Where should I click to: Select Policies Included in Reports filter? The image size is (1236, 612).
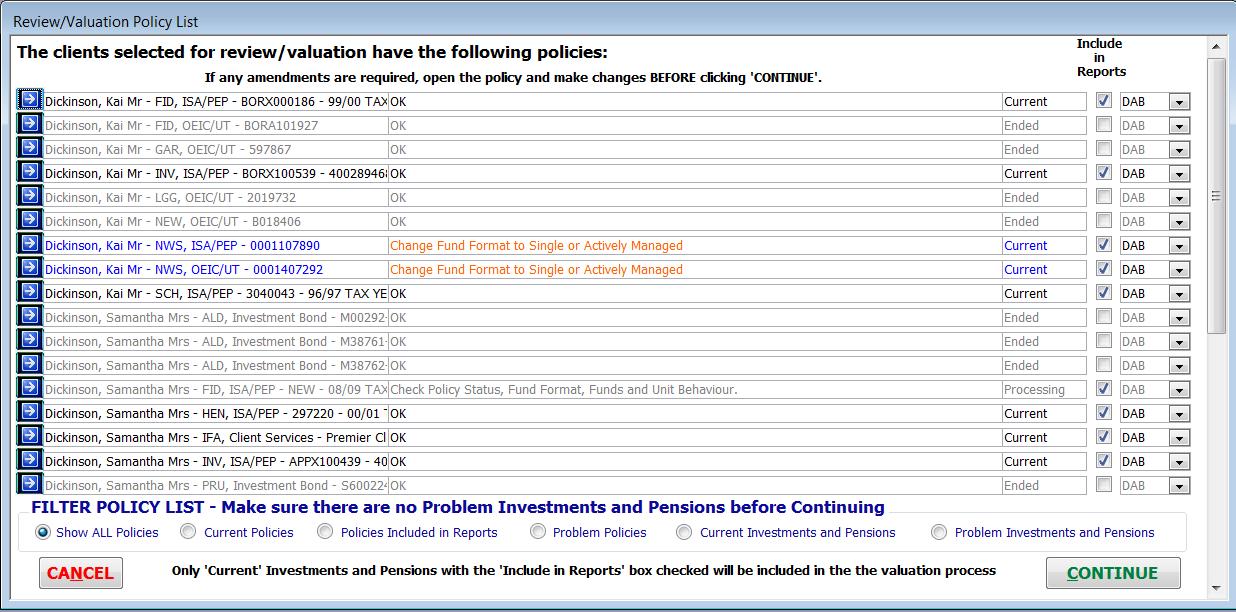pos(407,532)
